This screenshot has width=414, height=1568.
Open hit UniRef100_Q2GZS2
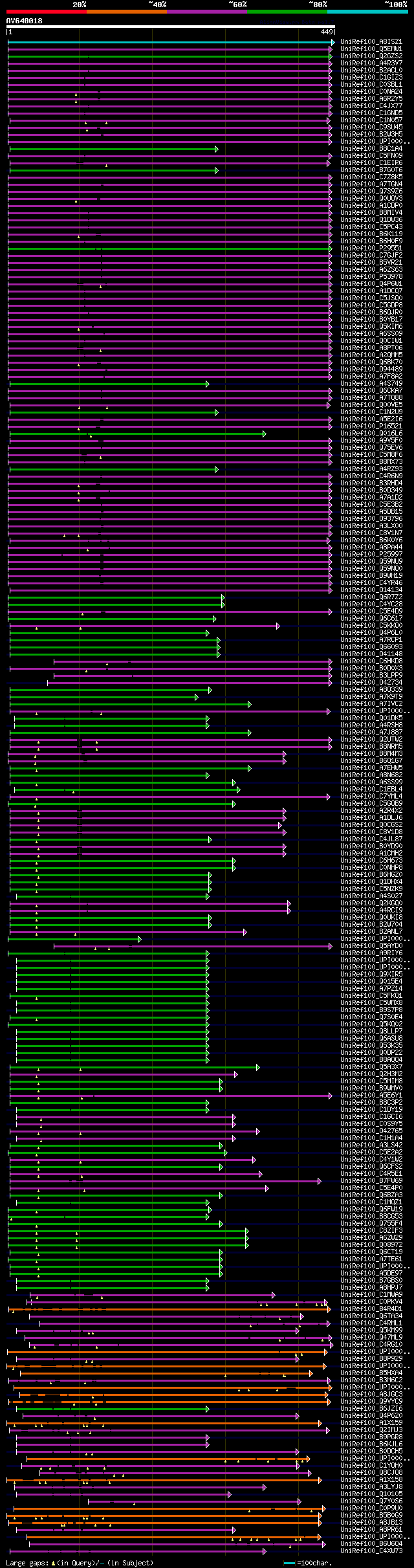pos(371,56)
